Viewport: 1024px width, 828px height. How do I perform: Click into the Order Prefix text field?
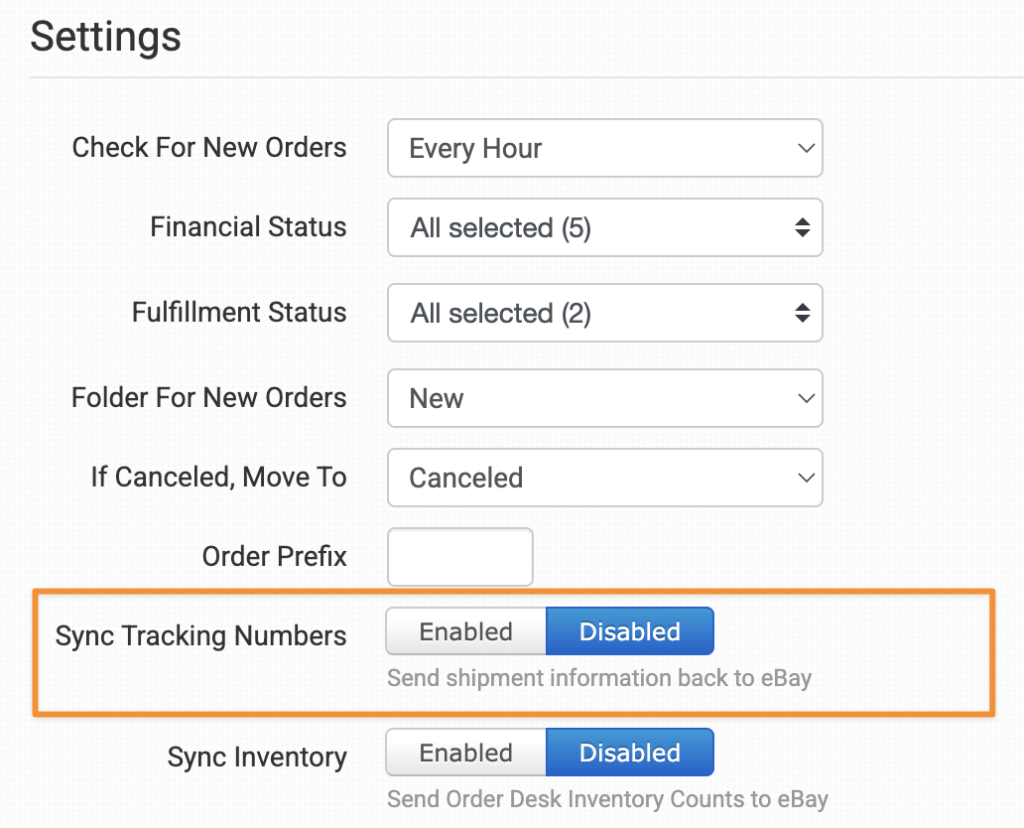pos(460,557)
